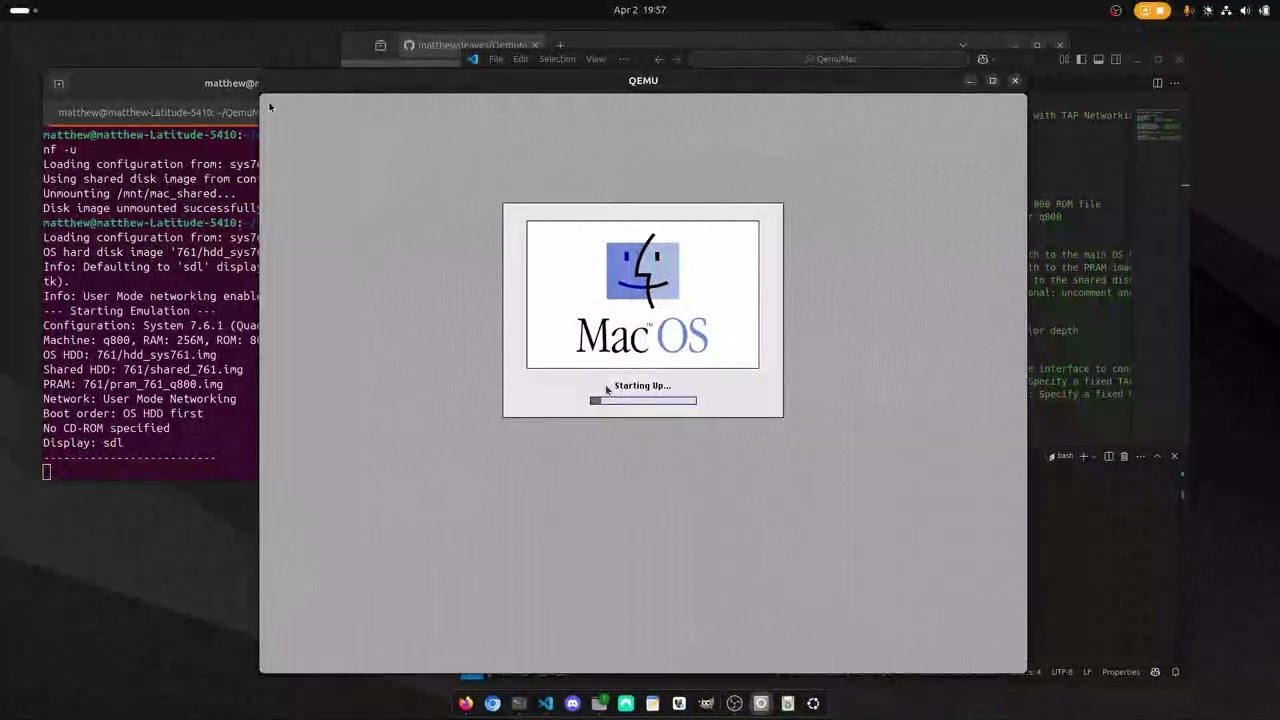The width and height of the screenshot is (1280, 720).
Task: Open the Trash dock icon
Action: [x=787, y=703]
